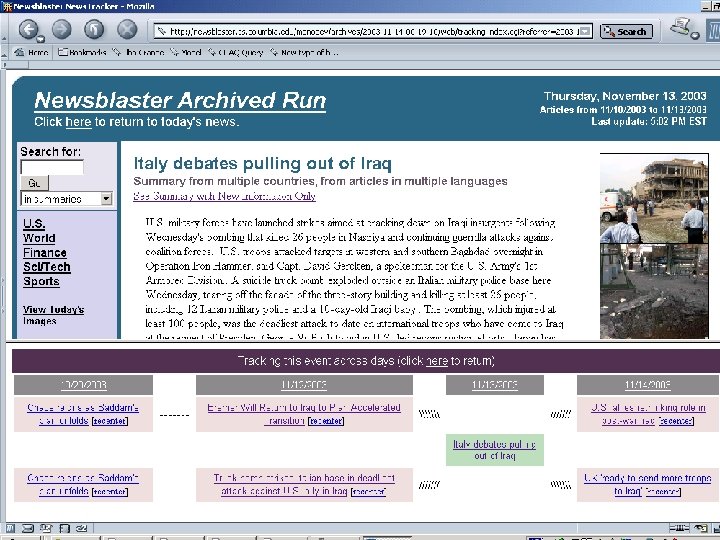Click the cookie/privacy eye status icon
Viewport: 720px width, 540px height.
[701, 528]
